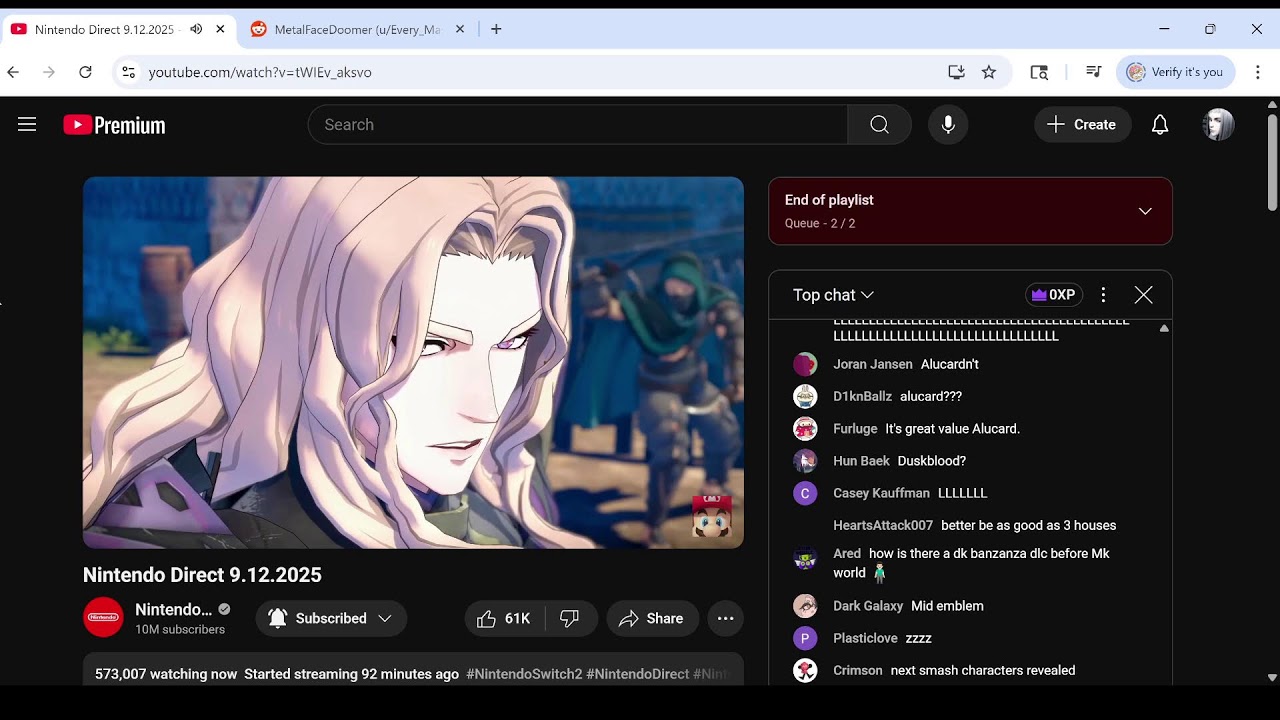Click the chat scroll-up arrow
The image size is (1280, 720).
(x=1163, y=328)
